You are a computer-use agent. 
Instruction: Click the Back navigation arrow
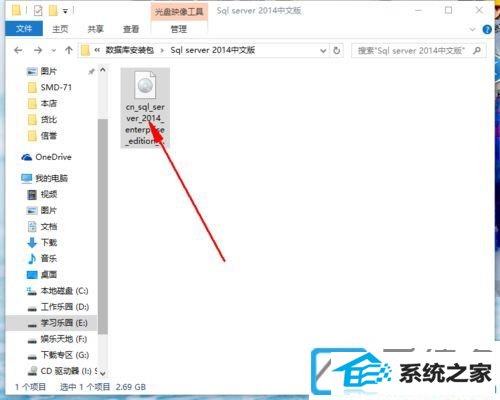(x=18, y=50)
